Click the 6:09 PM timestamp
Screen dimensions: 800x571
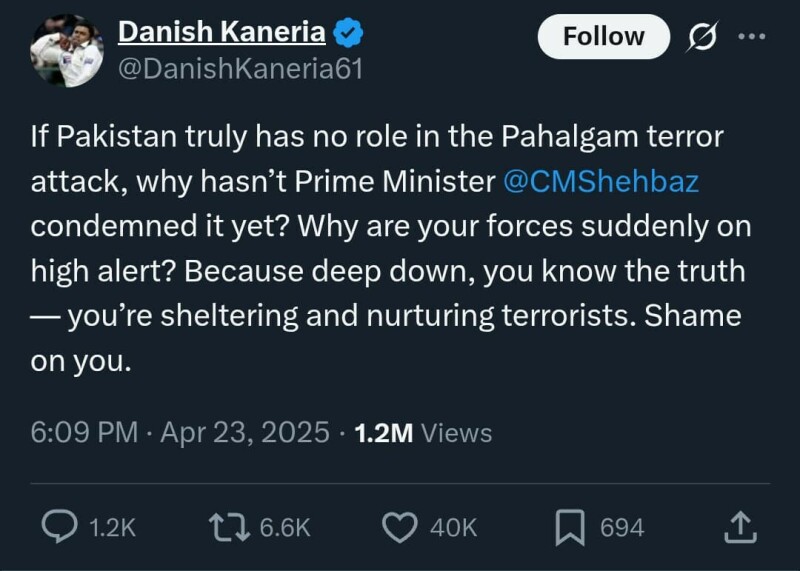pyautogui.click(x=84, y=432)
